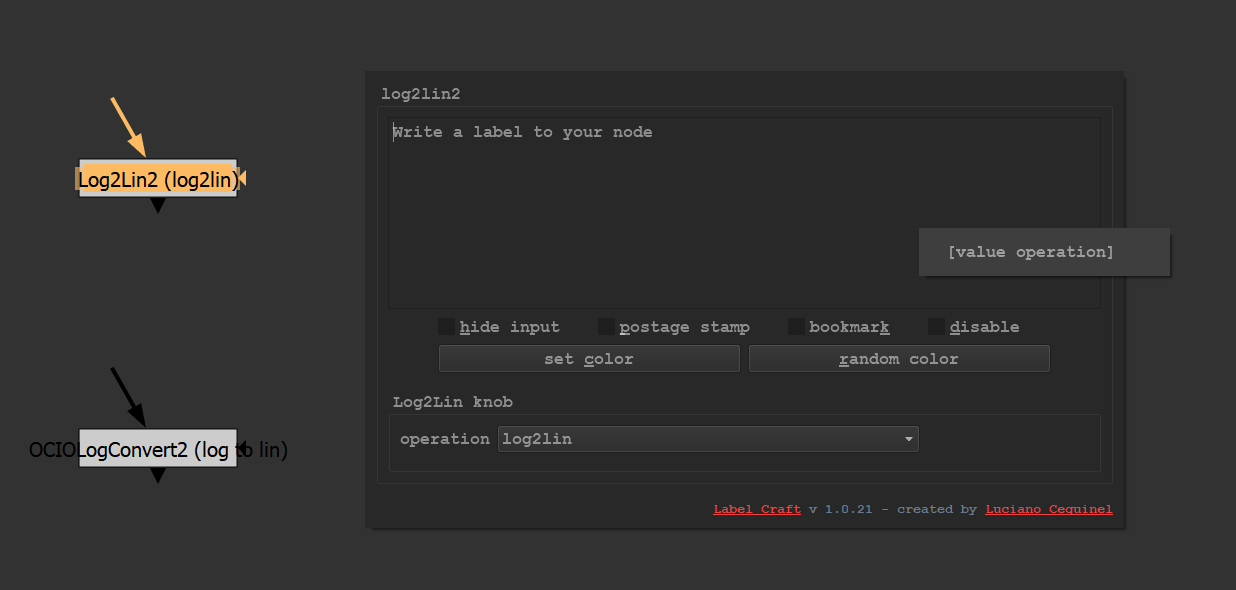Image resolution: width=1236 pixels, height=590 pixels.
Task: Open the operation dropdown showing log2lin
Action: point(708,439)
